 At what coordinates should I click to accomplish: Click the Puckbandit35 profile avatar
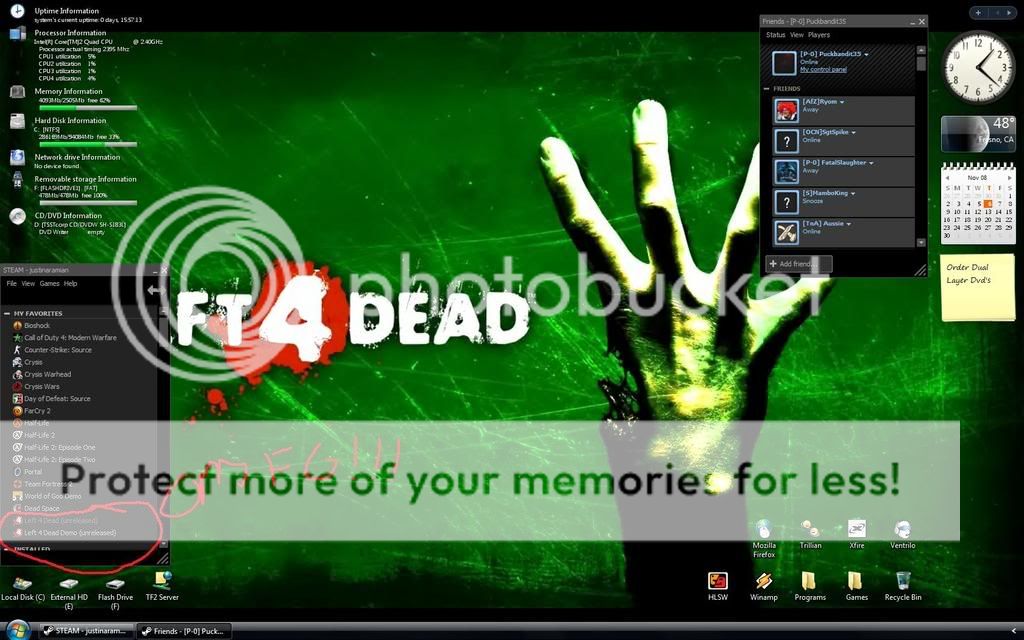tap(784, 63)
